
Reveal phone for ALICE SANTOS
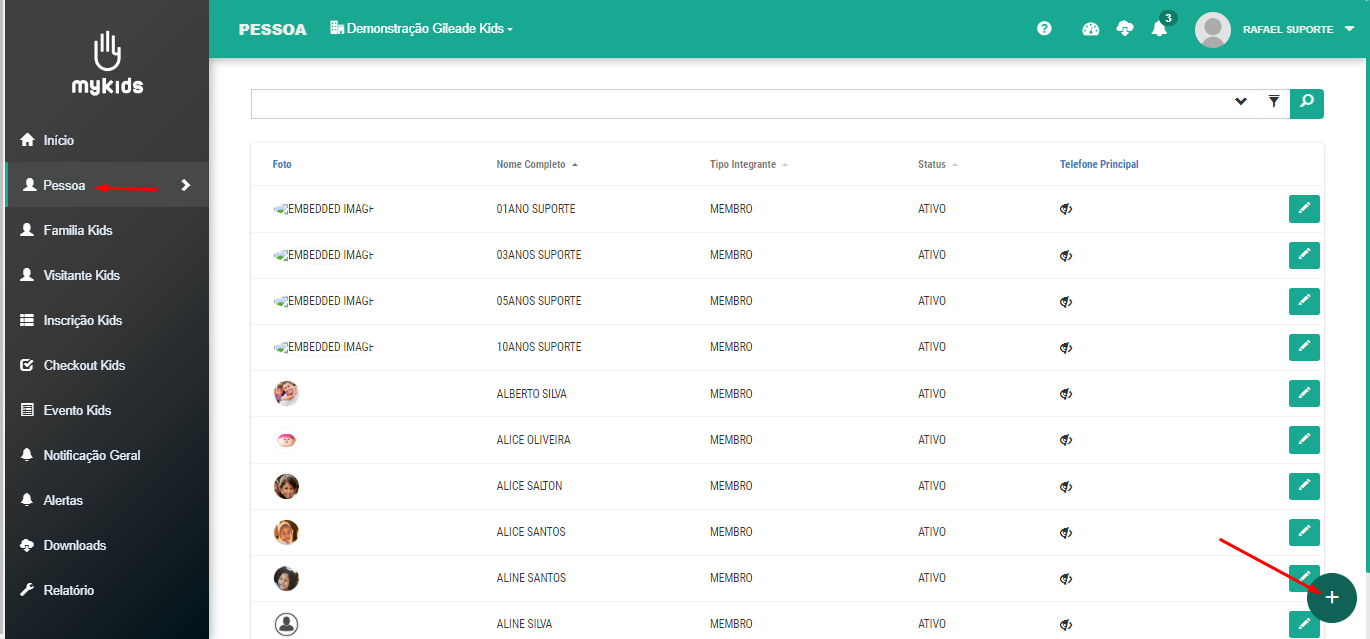(x=1066, y=532)
